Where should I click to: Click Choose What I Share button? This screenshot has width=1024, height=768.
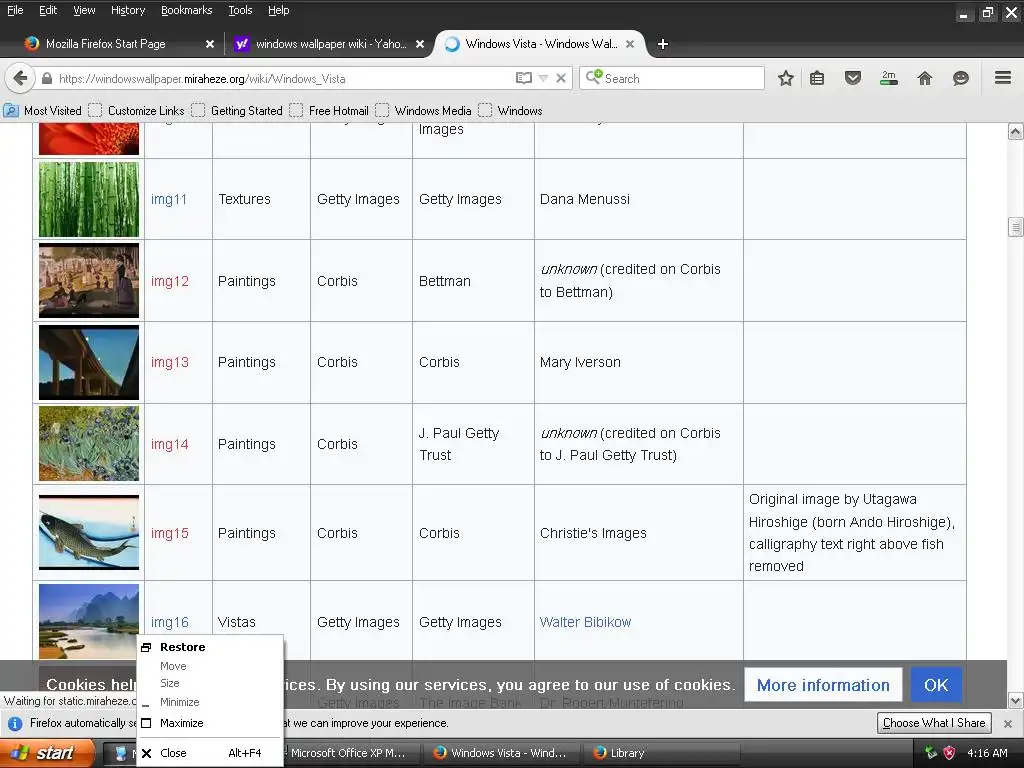coord(934,723)
